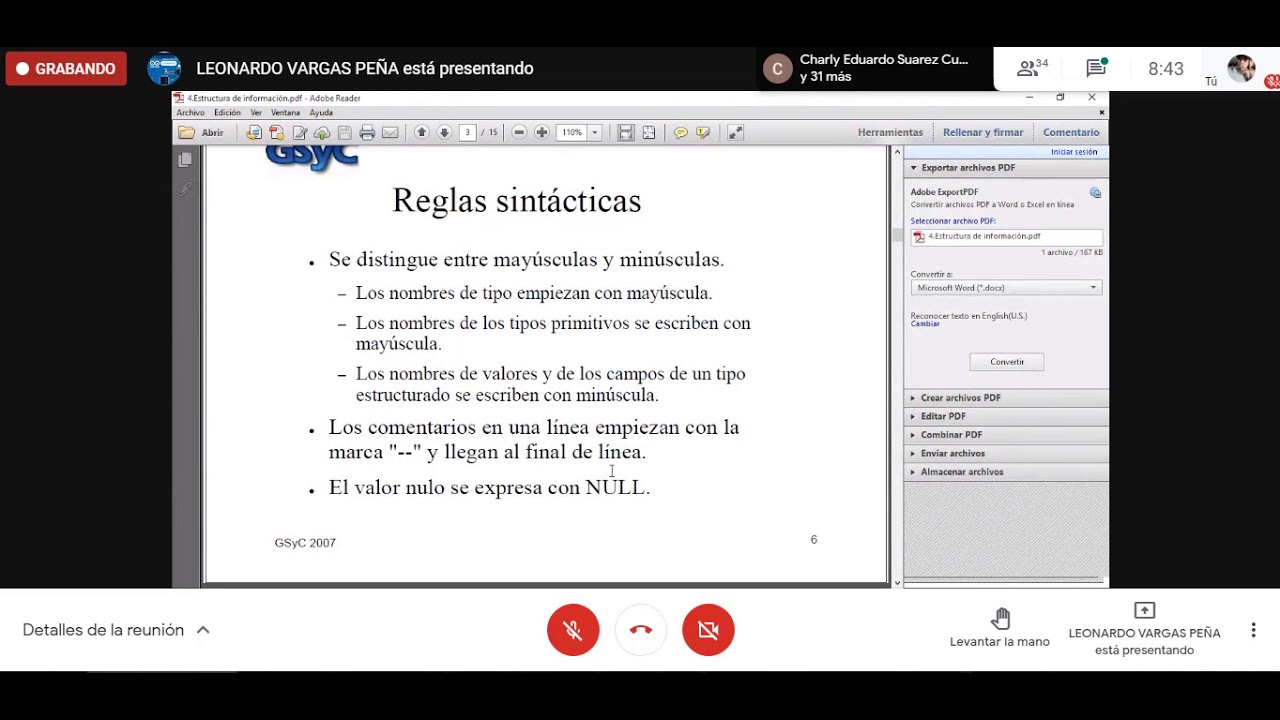
Task: Close the tools pane with small x
Action: coord(1102,113)
